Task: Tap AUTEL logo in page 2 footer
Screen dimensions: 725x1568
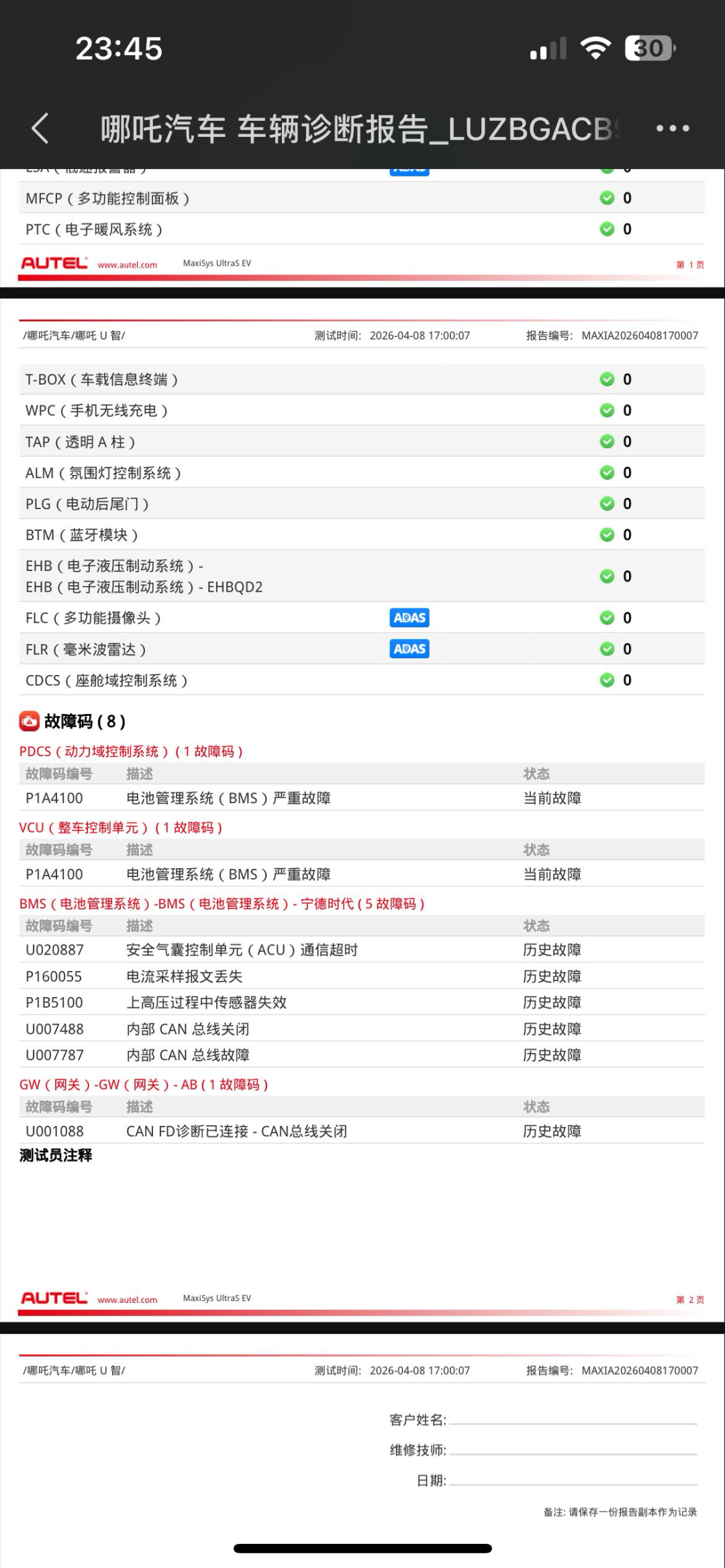Action: coord(54,1298)
